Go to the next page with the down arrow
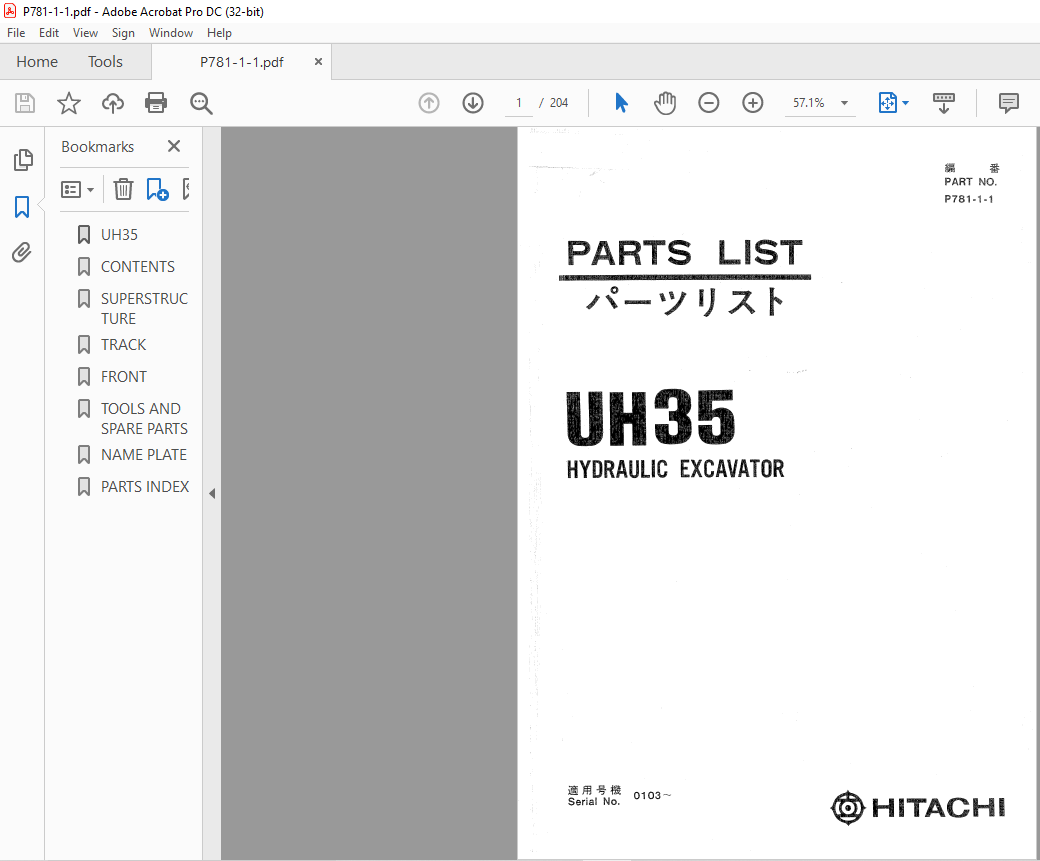Viewport: 1040px width, 861px height. [x=473, y=103]
